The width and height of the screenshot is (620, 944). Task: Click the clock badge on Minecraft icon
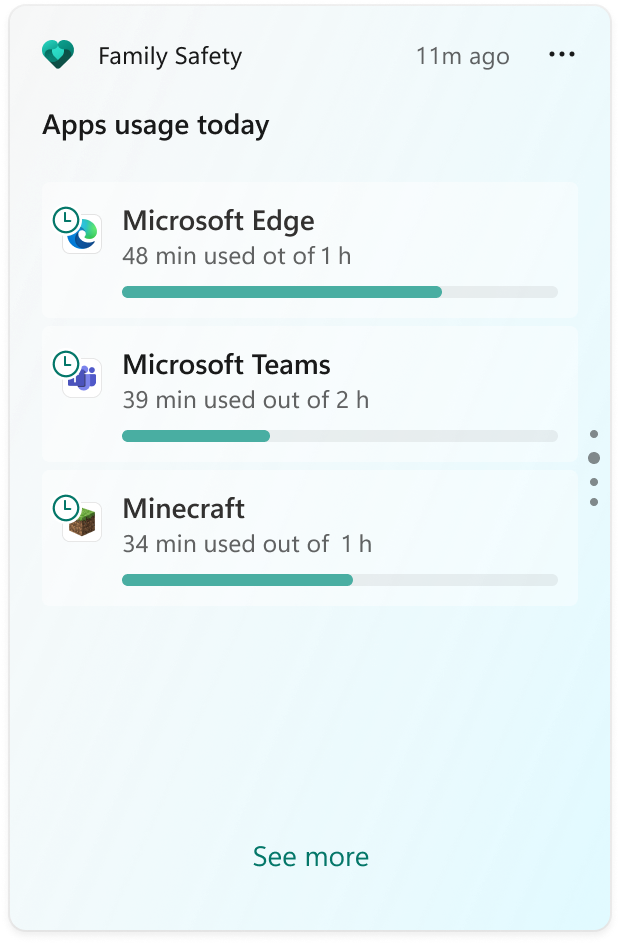66,508
